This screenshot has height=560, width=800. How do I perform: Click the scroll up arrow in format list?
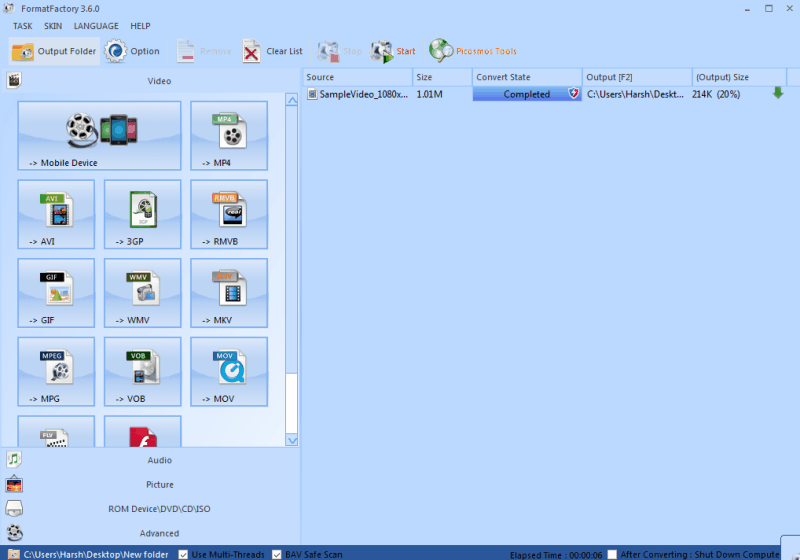tap(291, 100)
